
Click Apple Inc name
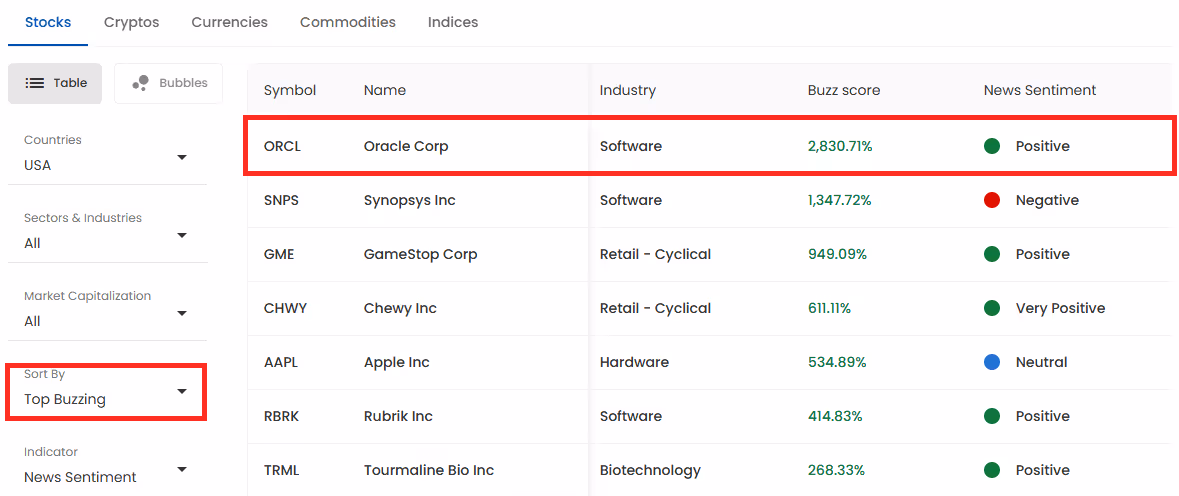coord(396,363)
